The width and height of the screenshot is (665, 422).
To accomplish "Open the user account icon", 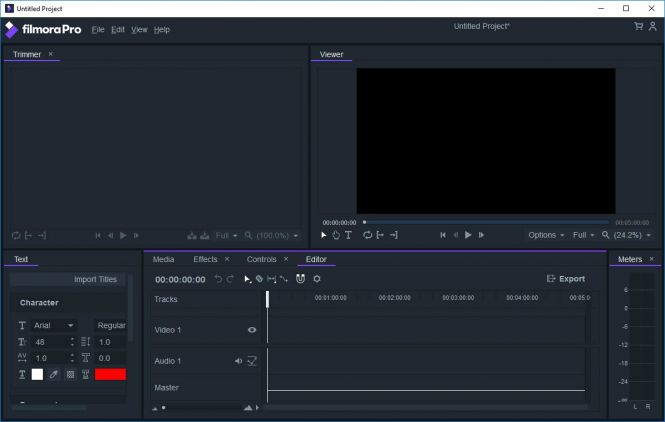I will click(x=653, y=26).
